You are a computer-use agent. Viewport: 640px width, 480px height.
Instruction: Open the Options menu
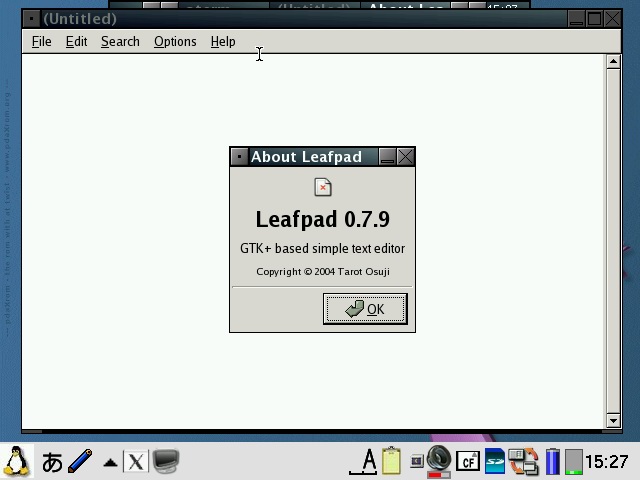[175, 42]
